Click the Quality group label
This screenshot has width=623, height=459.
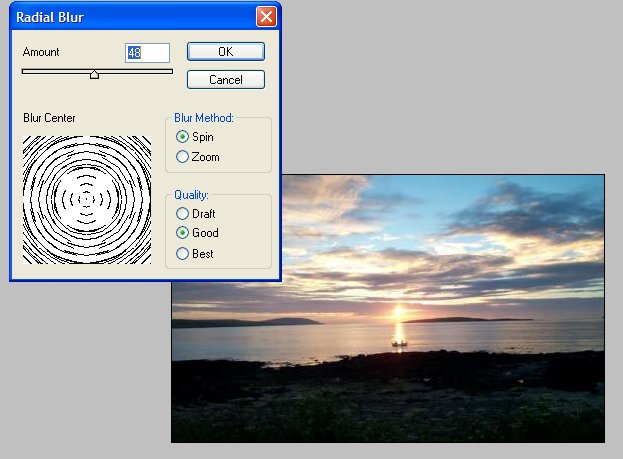click(x=191, y=195)
